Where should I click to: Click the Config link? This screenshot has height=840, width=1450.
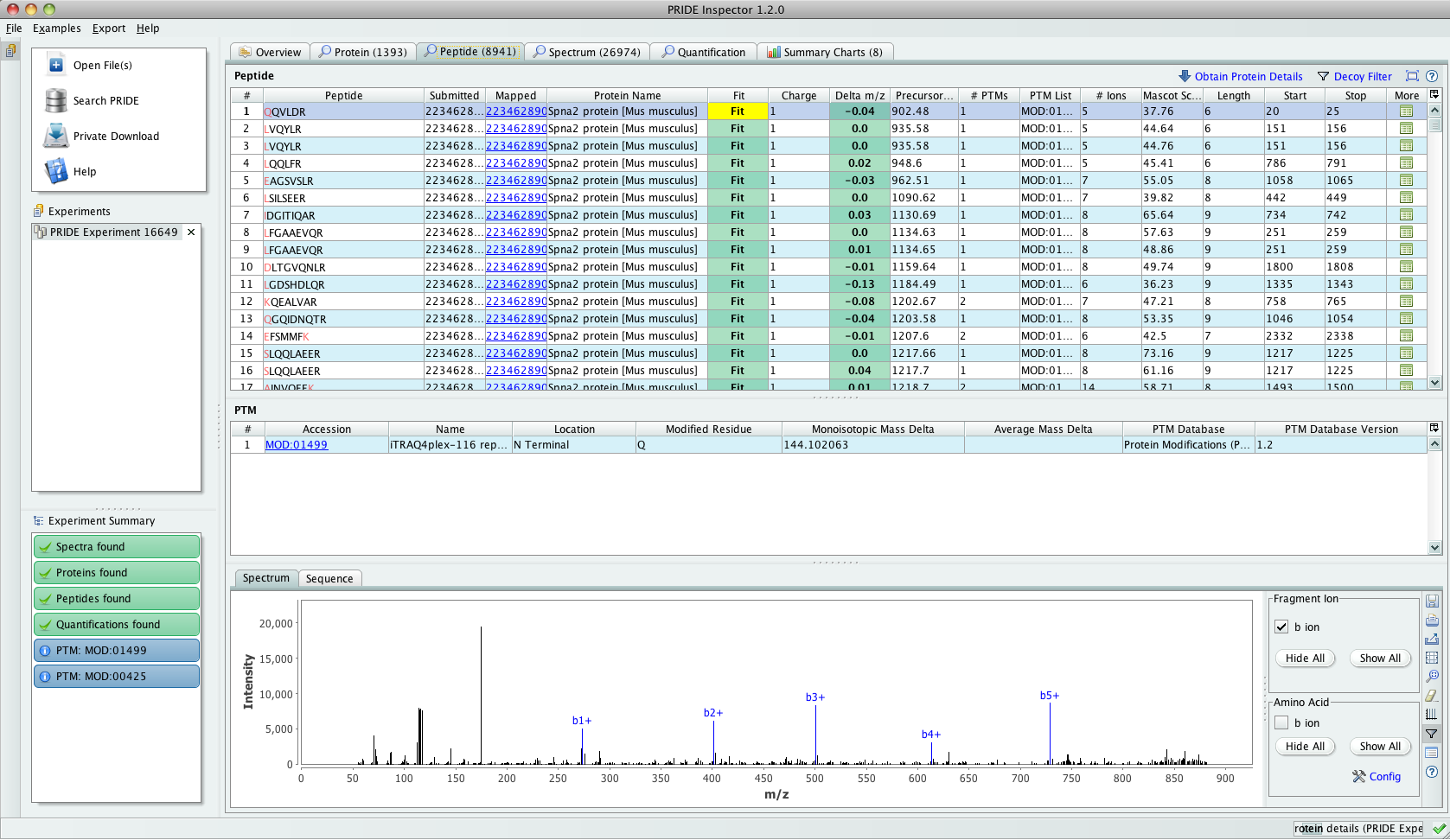[1384, 777]
